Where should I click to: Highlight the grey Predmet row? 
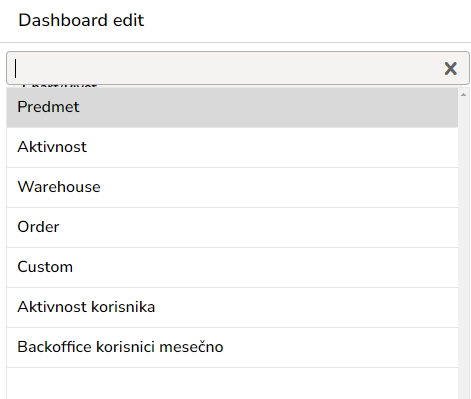click(x=232, y=107)
